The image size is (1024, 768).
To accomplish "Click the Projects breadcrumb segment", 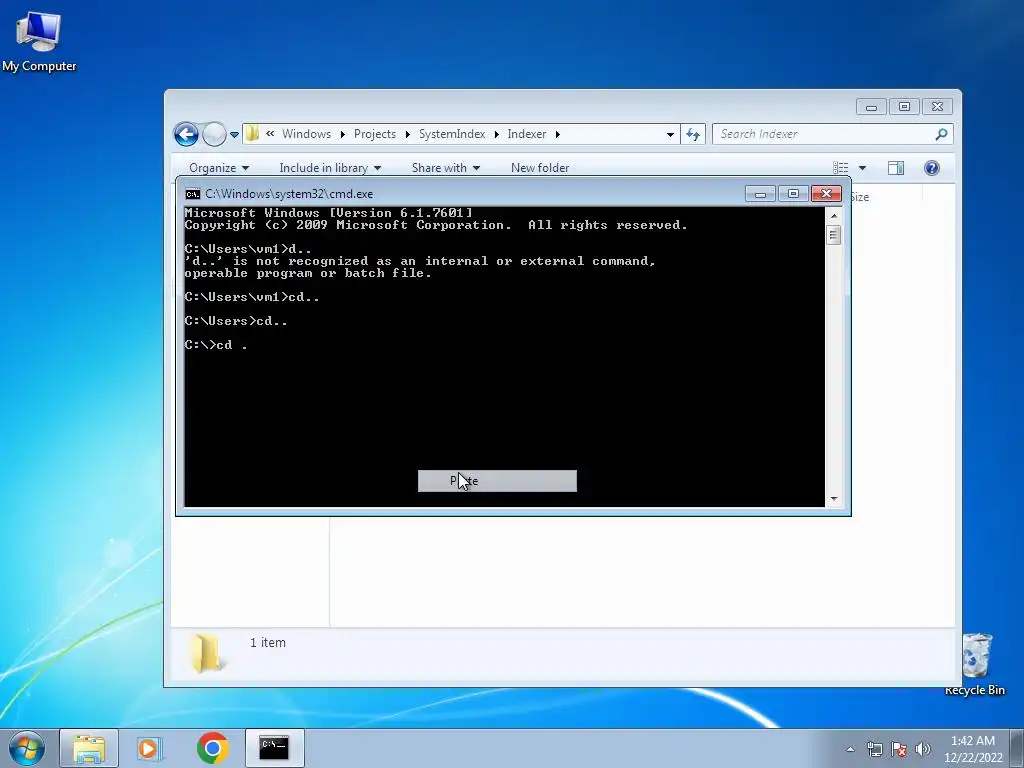I will click(375, 134).
